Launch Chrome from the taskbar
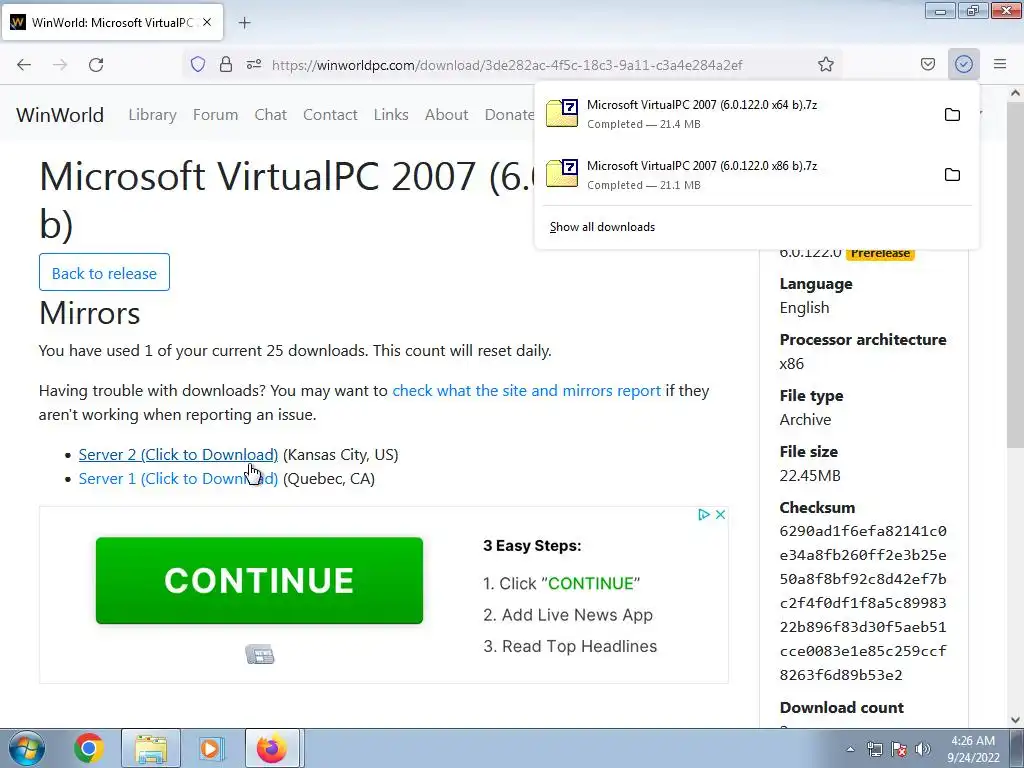Image resolution: width=1024 pixels, height=768 pixels. coord(89,748)
